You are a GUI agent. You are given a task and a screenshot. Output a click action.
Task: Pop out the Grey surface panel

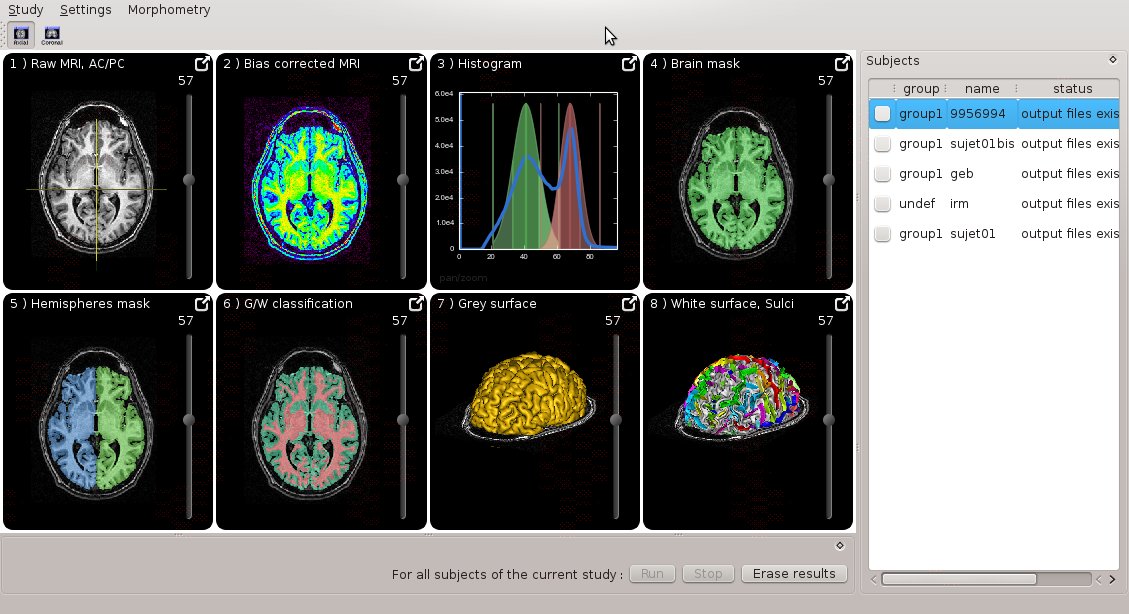click(x=629, y=303)
